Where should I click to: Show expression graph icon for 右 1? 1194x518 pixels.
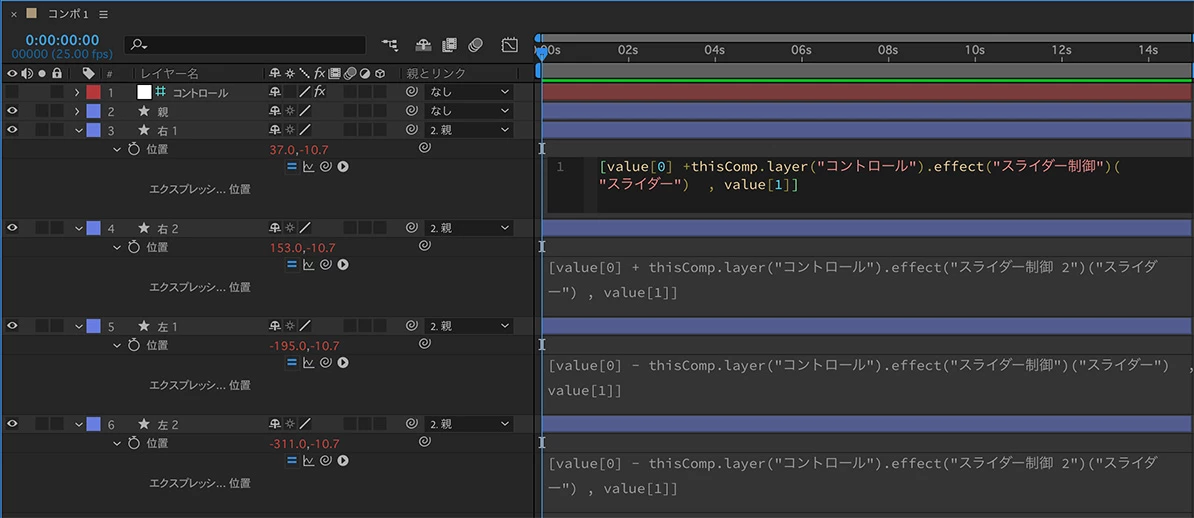(x=308, y=166)
